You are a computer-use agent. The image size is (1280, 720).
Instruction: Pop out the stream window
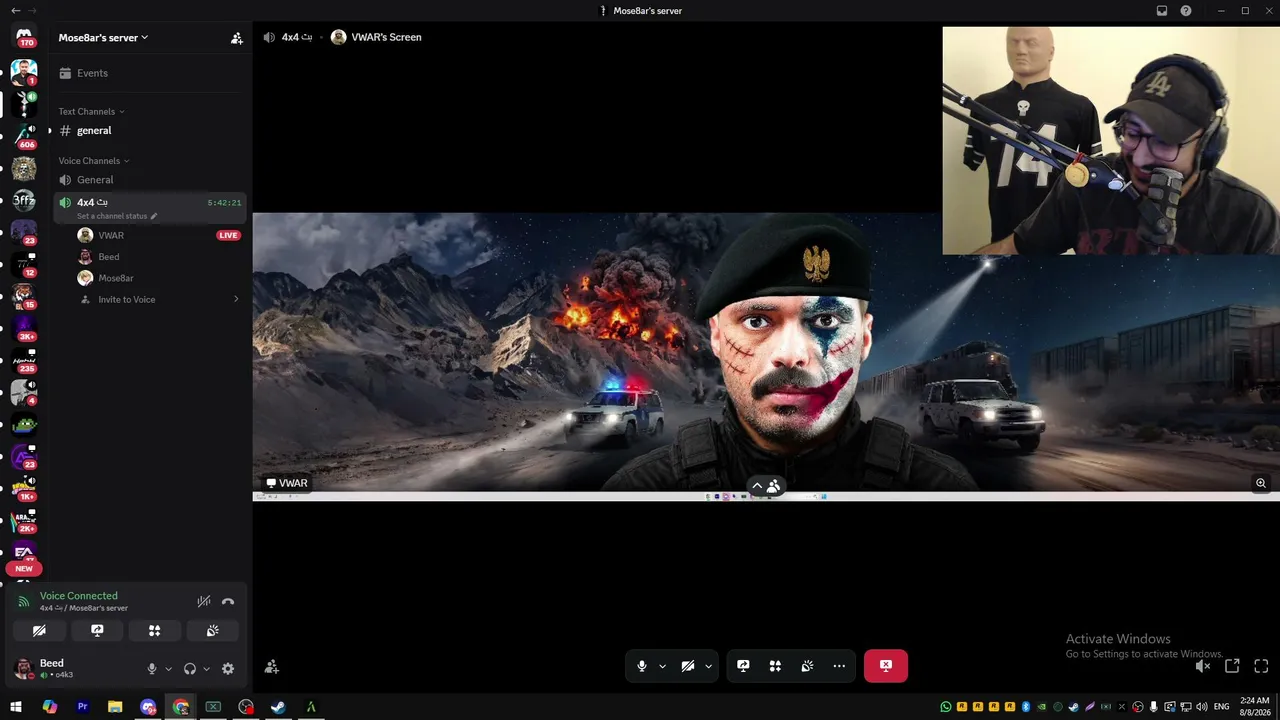click(x=1232, y=666)
